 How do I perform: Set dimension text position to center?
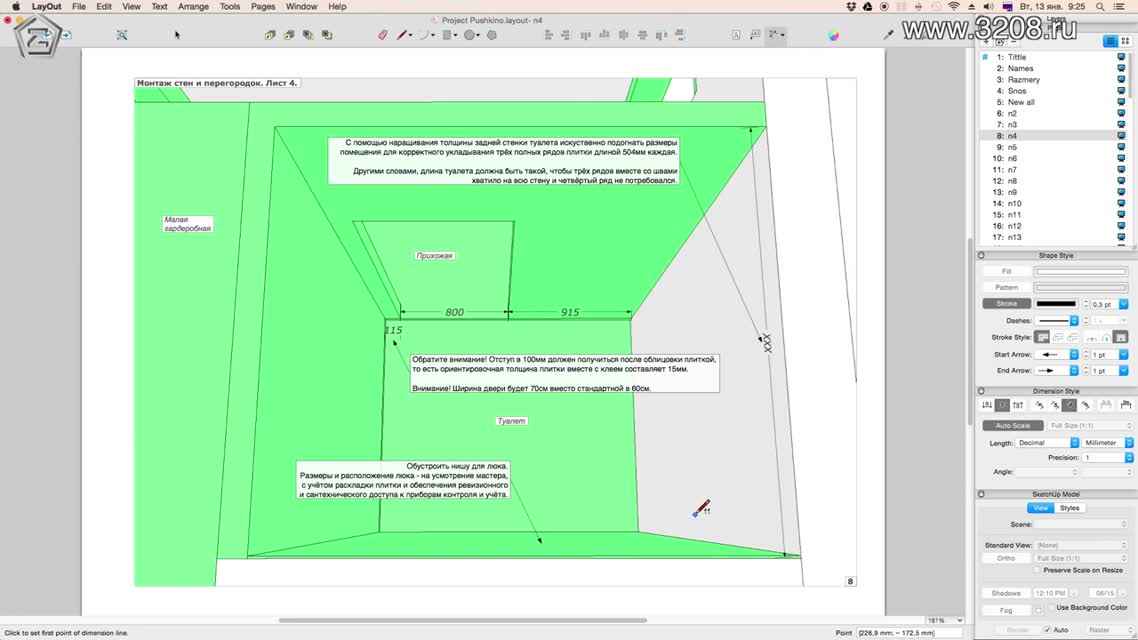(x=1002, y=406)
